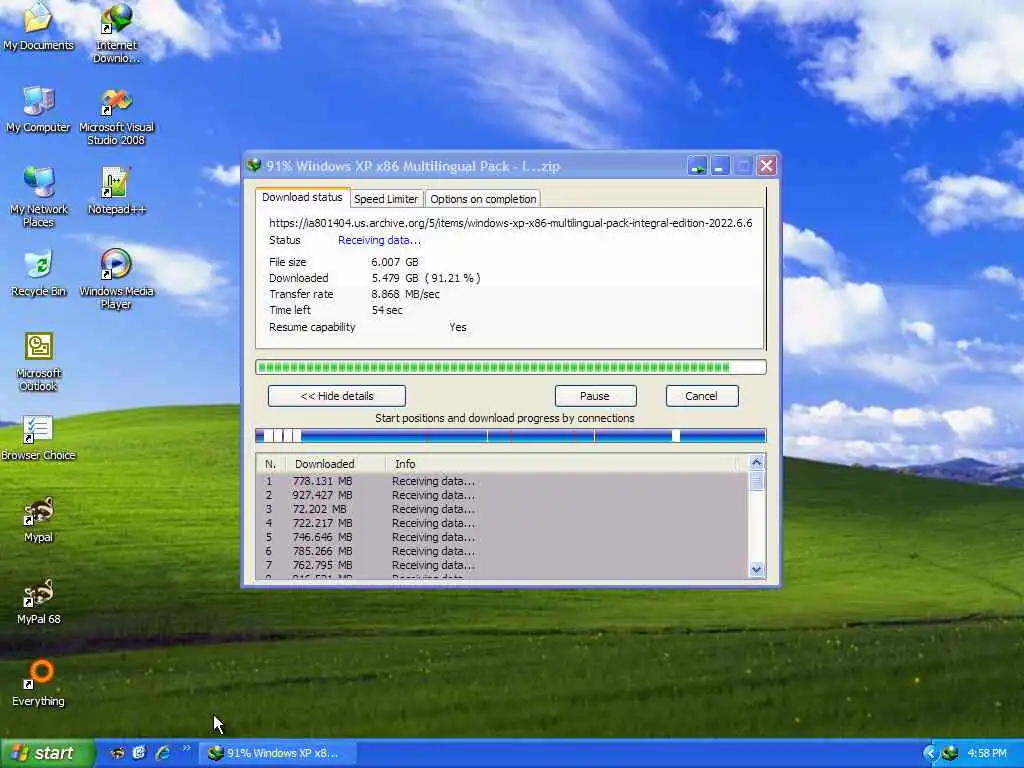Click the 4:58 PM taskbar clock

987,753
